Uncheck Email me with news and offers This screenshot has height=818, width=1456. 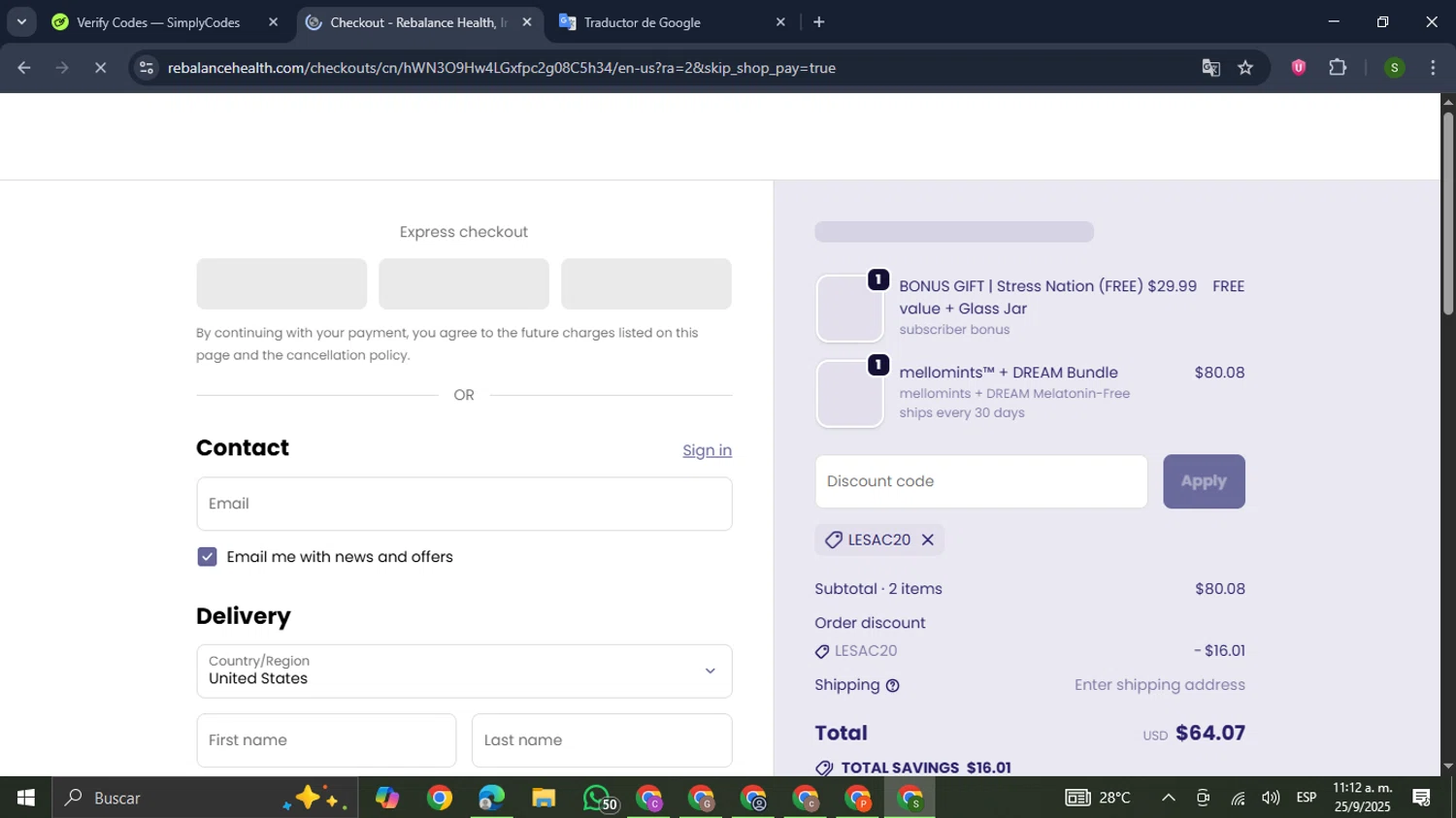(207, 557)
